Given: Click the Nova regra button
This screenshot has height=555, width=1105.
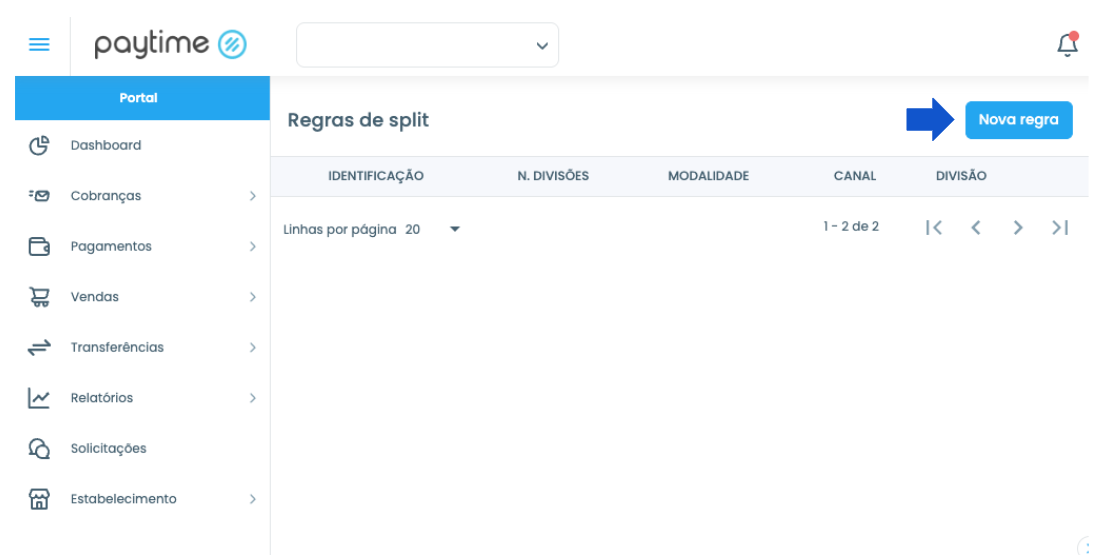Looking at the screenshot, I should pos(1018,120).
